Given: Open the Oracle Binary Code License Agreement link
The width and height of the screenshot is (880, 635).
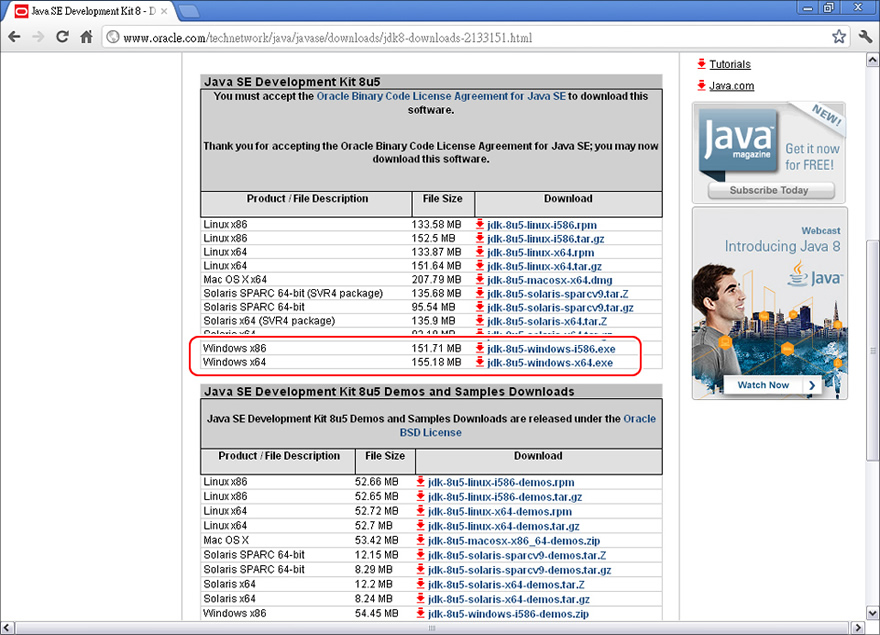Looking at the screenshot, I should [441, 96].
